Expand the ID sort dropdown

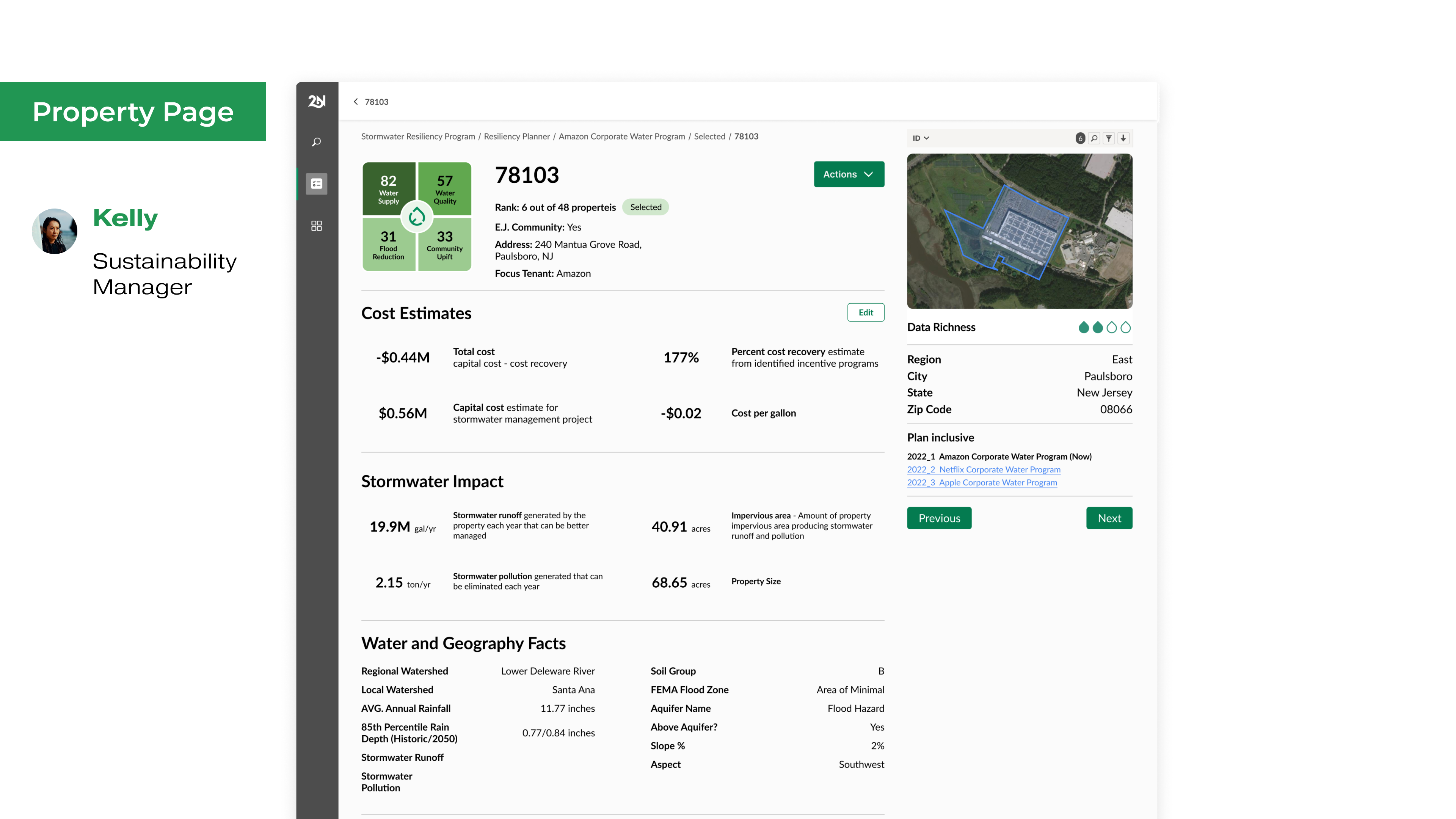pos(920,138)
